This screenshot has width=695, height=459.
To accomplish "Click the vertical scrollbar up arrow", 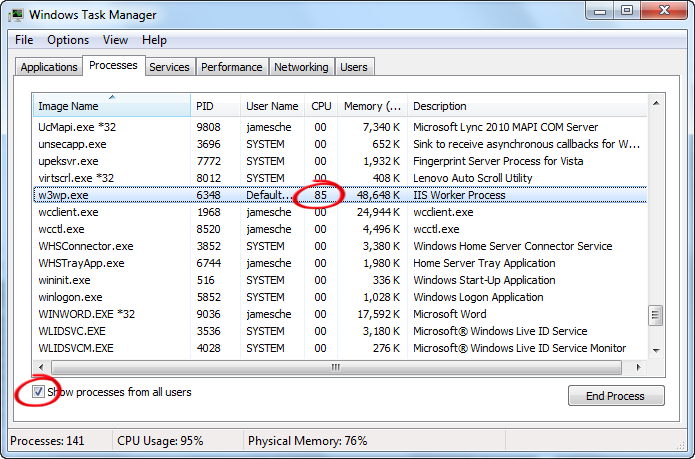I will [656, 103].
